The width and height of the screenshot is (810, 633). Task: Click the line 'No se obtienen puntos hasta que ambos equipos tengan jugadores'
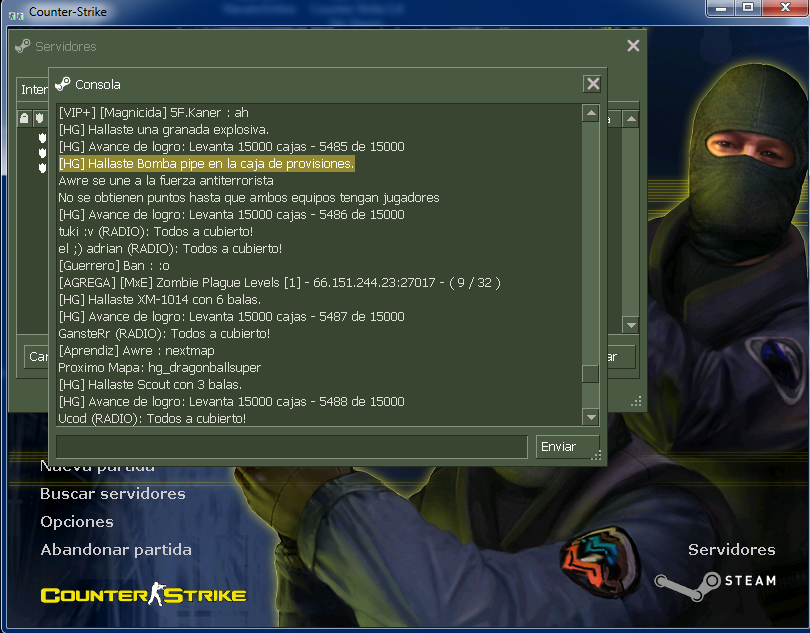248,197
